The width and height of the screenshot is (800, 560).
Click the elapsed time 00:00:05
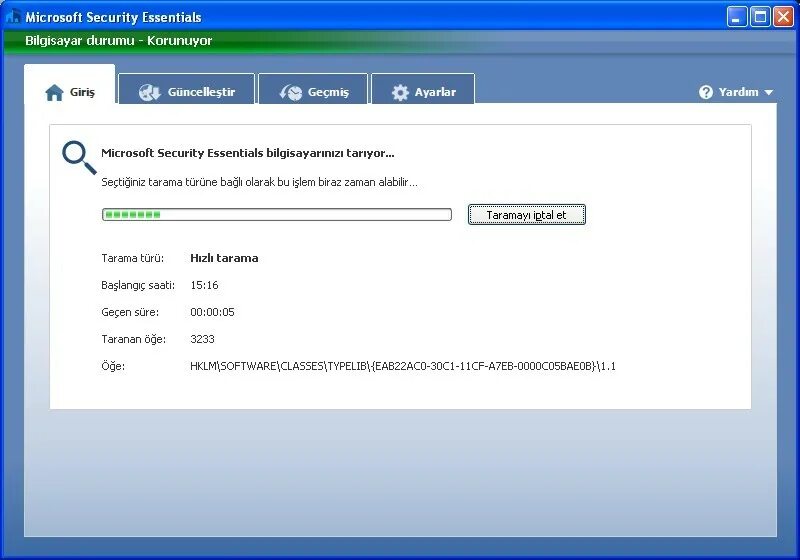[212, 312]
